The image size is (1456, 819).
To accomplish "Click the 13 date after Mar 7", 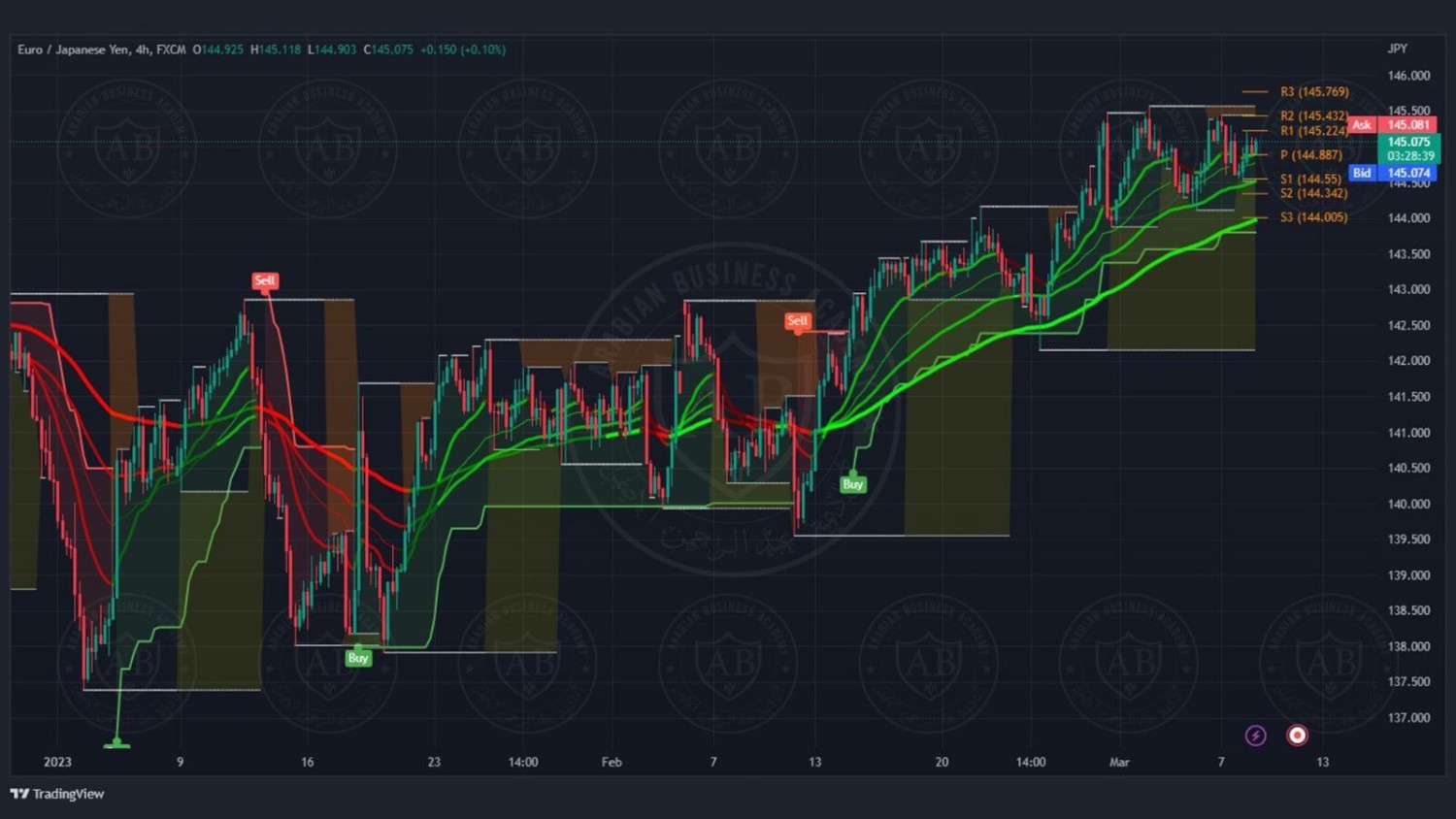I will tap(1322, 762).
